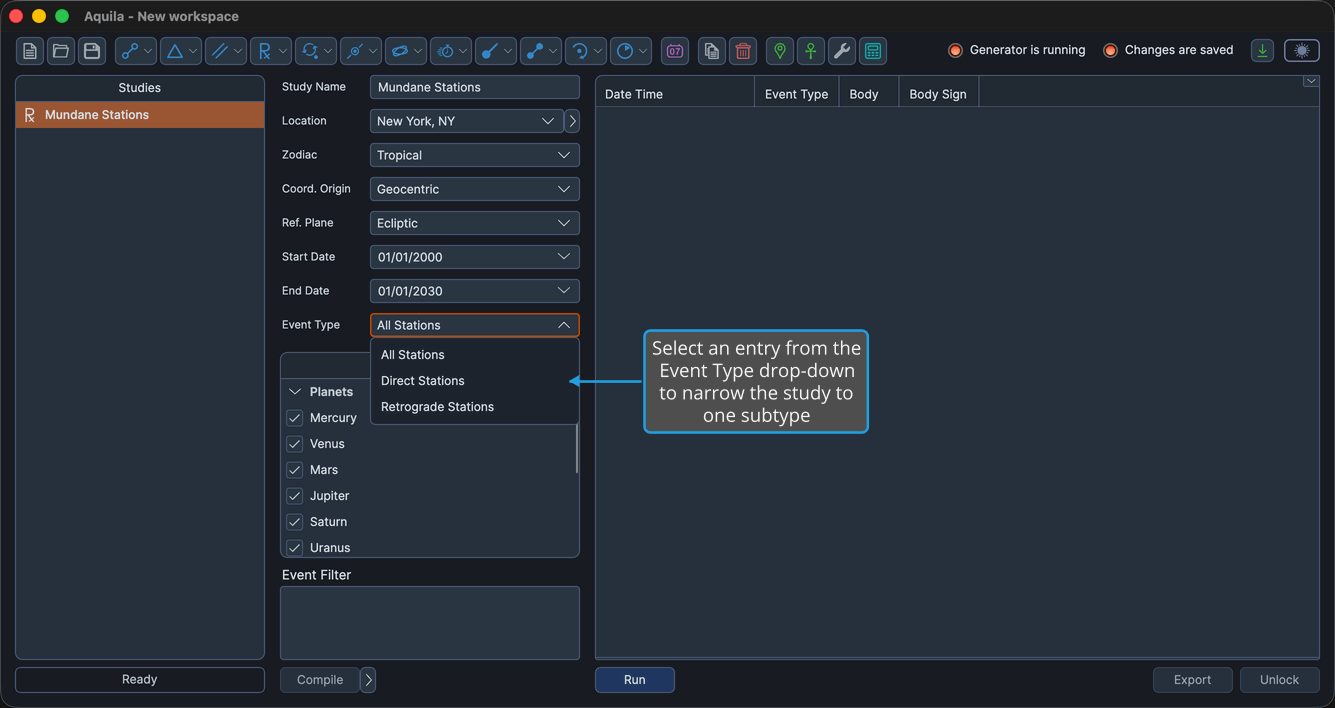Click the Compile button
This screenshot has width=1335, height=708.
coord(320,680)
